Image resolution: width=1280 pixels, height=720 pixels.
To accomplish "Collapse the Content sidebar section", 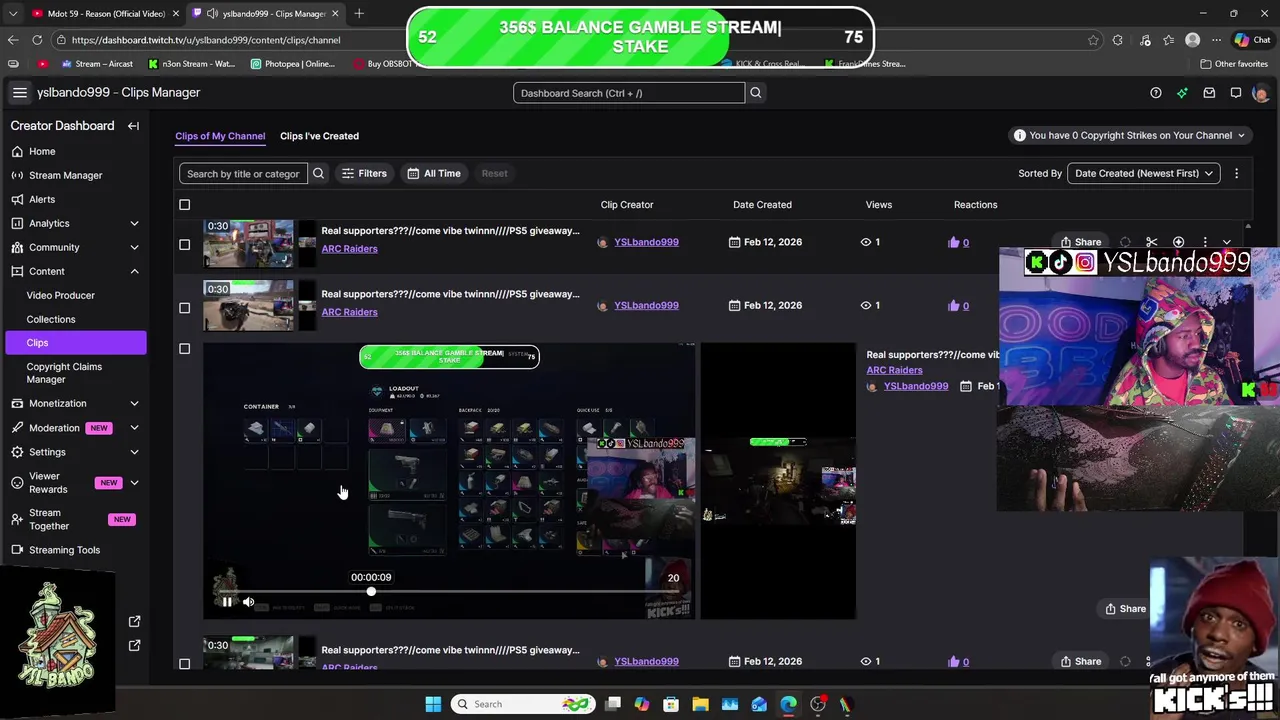I will (134, 271).
